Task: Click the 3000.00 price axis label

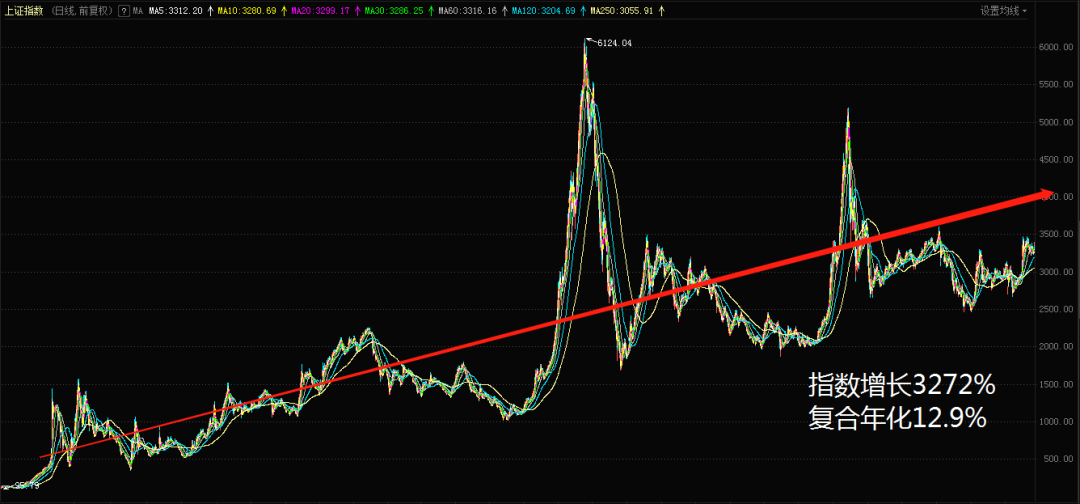Action: tap(1058, 272)
